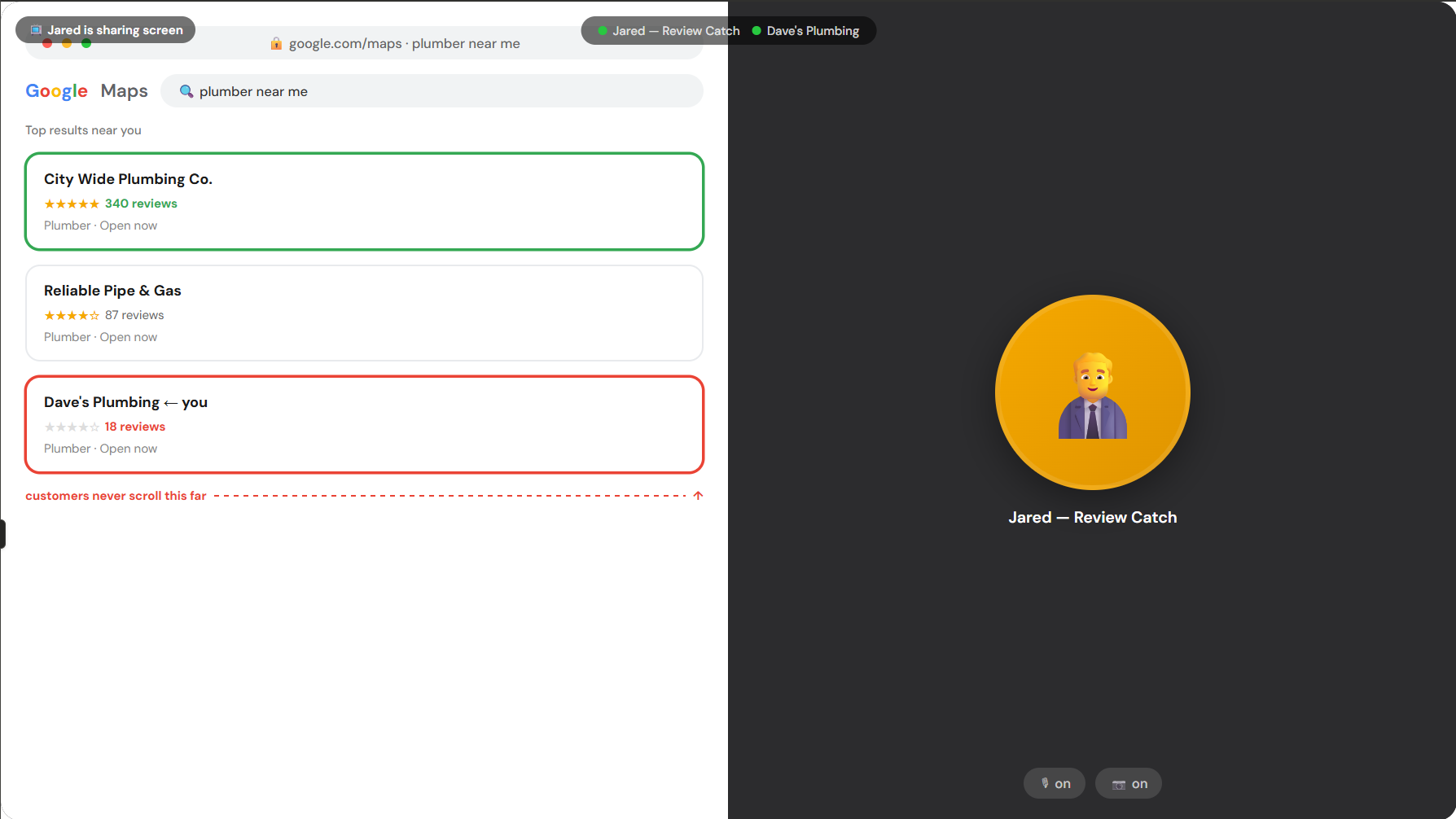This screenshot has width=1456, height=819.
Task: Click the star rating on Dave's Plumbing listing
Action: (72, 426)
